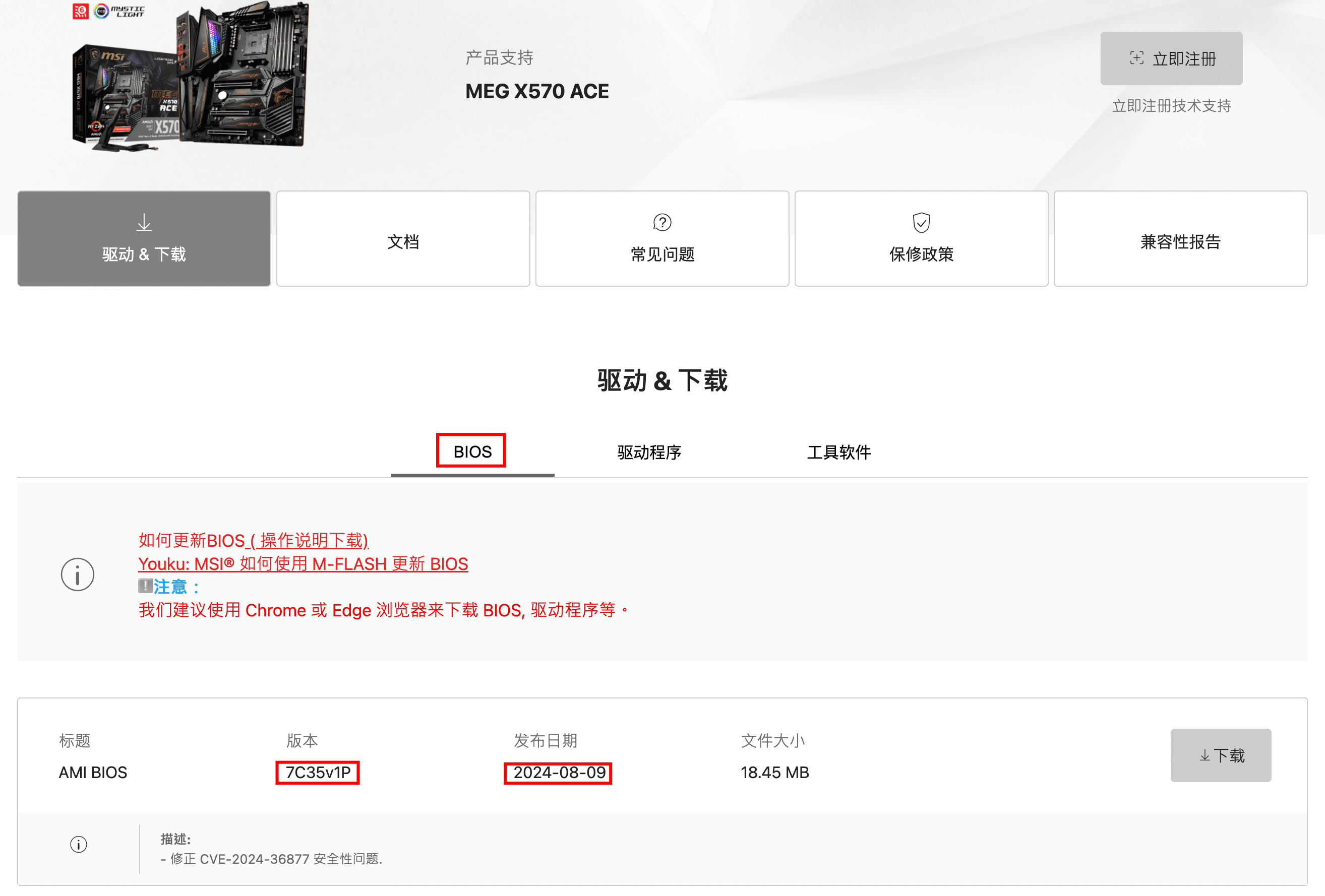Click the Chrome or Edge browser recommendation text
The width and height of the screenshot is (1325, 896).
click(383, 609)
